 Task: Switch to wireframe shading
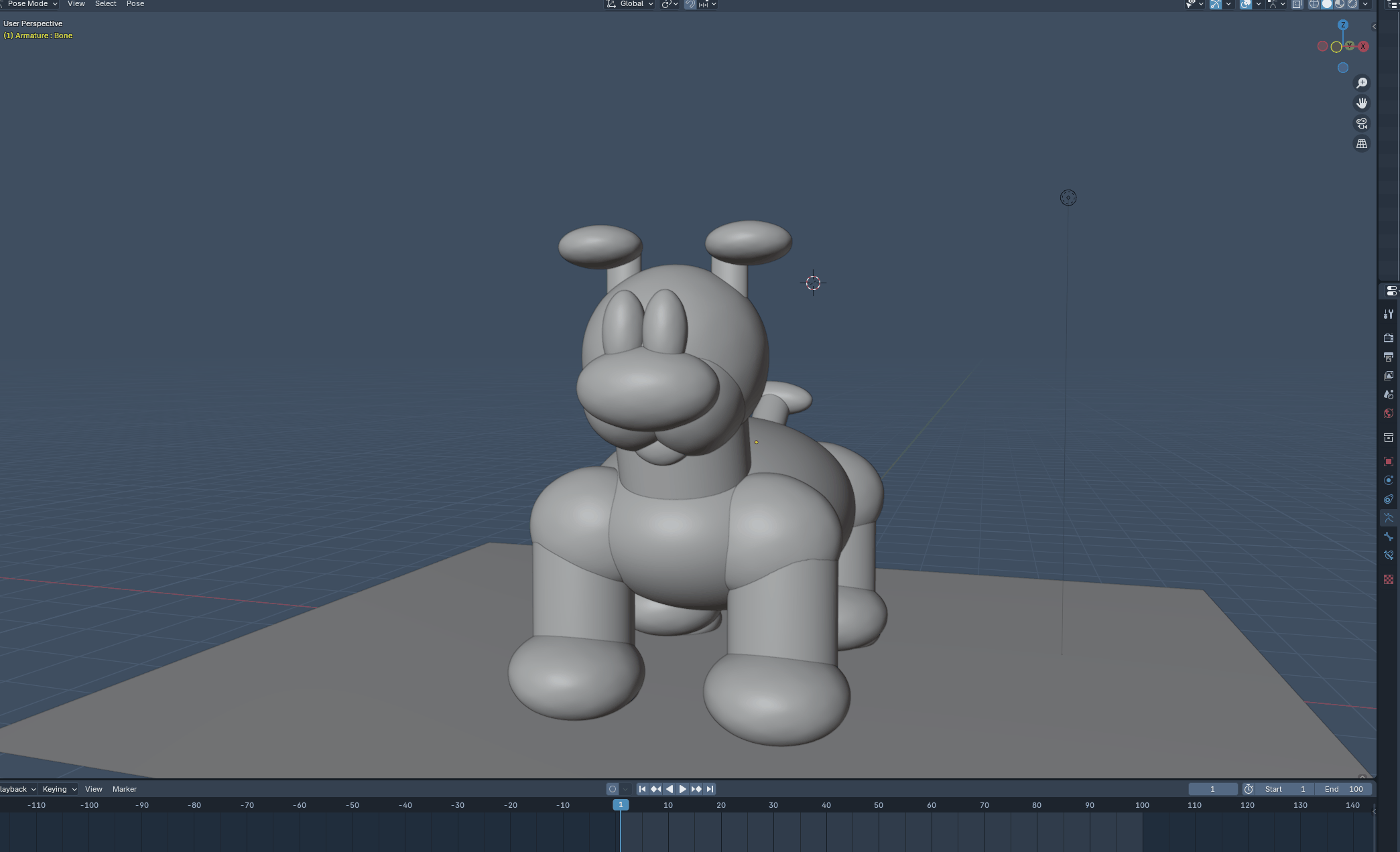click(1314, 4)
